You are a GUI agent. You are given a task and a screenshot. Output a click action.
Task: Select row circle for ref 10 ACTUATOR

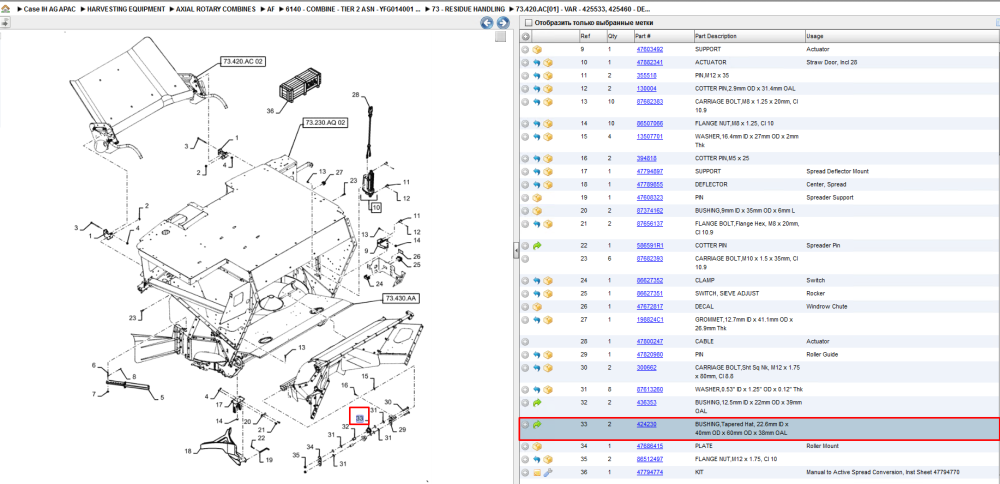(x=526, y=62)
